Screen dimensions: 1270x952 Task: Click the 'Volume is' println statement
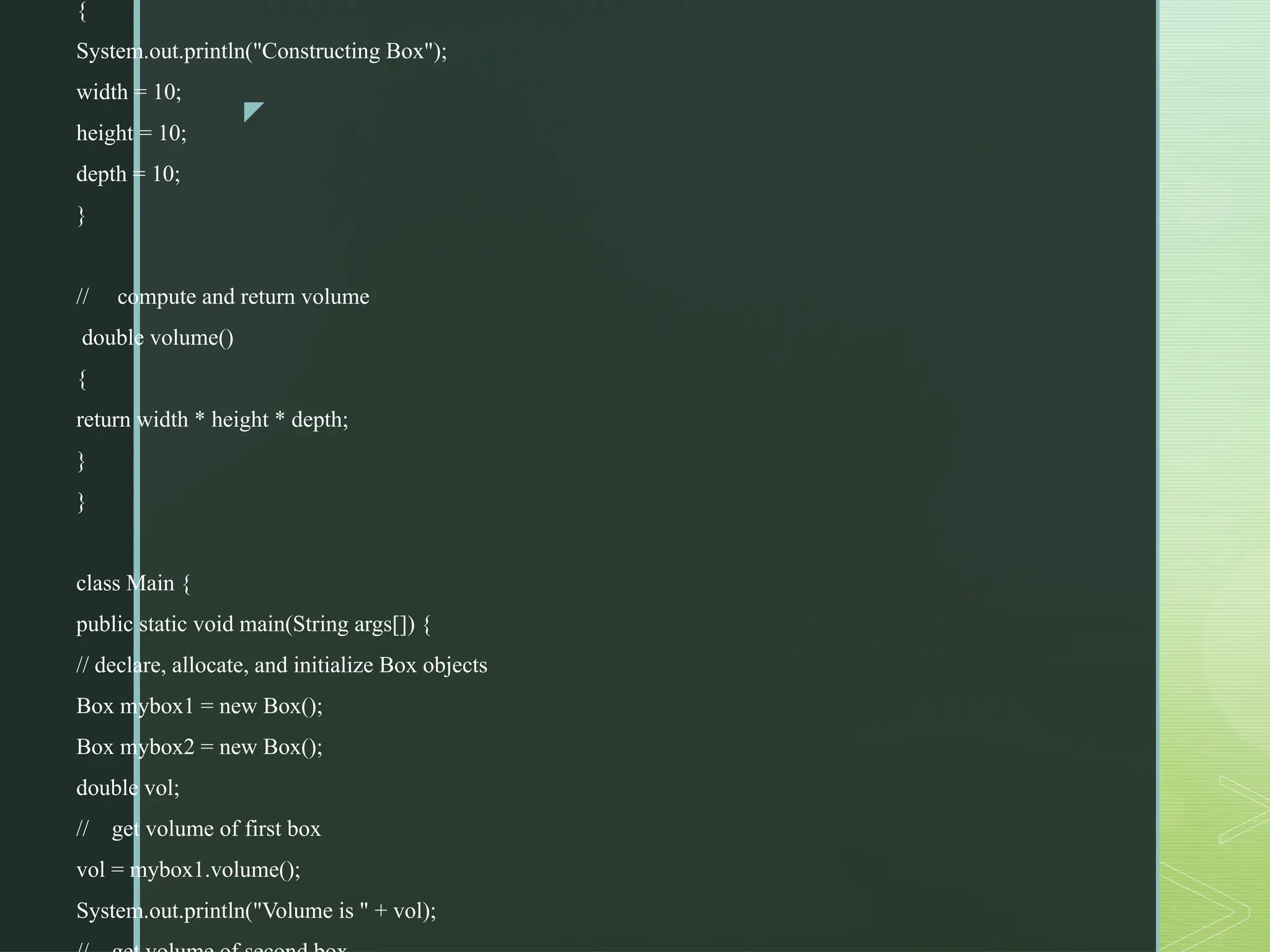256,910
